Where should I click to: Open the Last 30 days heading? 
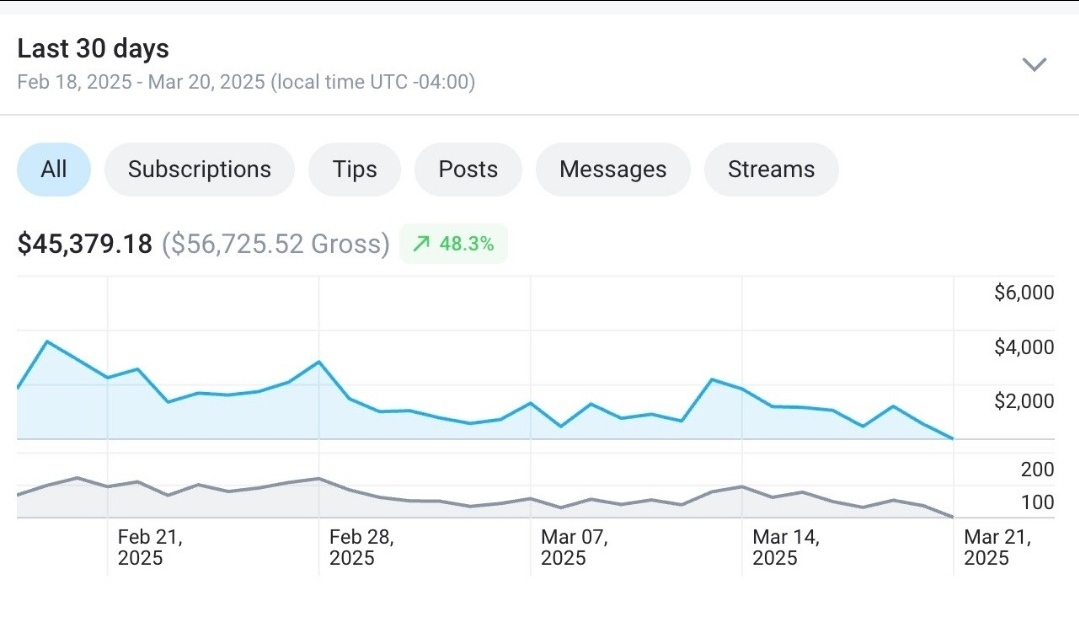click(93, 49)
